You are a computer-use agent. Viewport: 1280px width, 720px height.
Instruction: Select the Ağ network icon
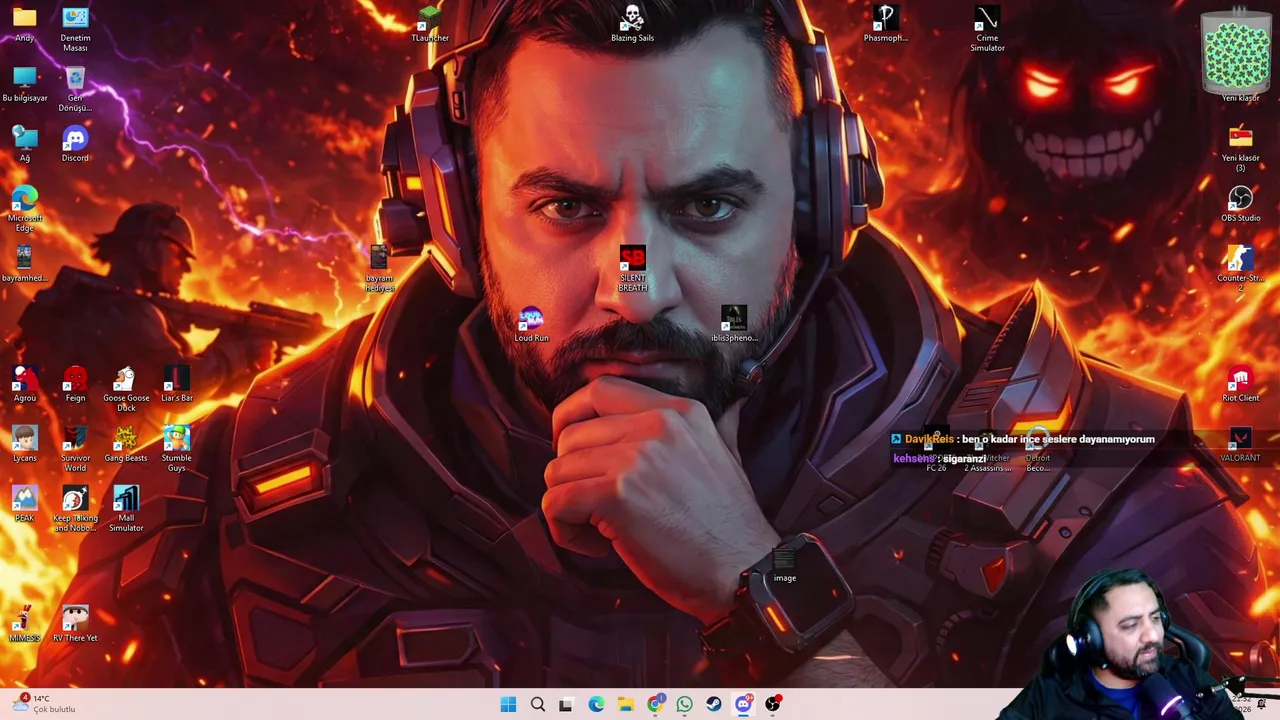pos(25,145)
